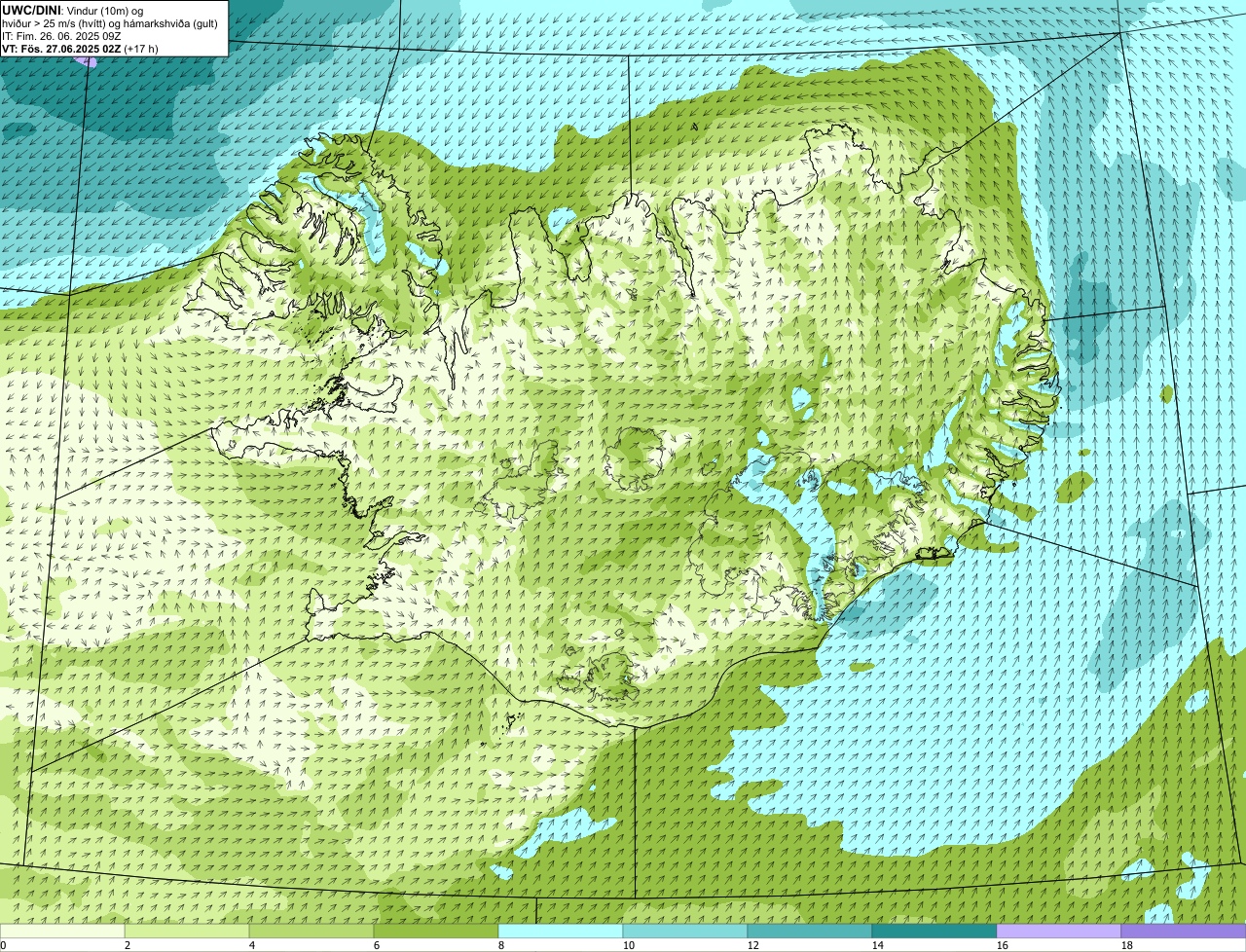Click the legend scale label '6'

(377, 945)
